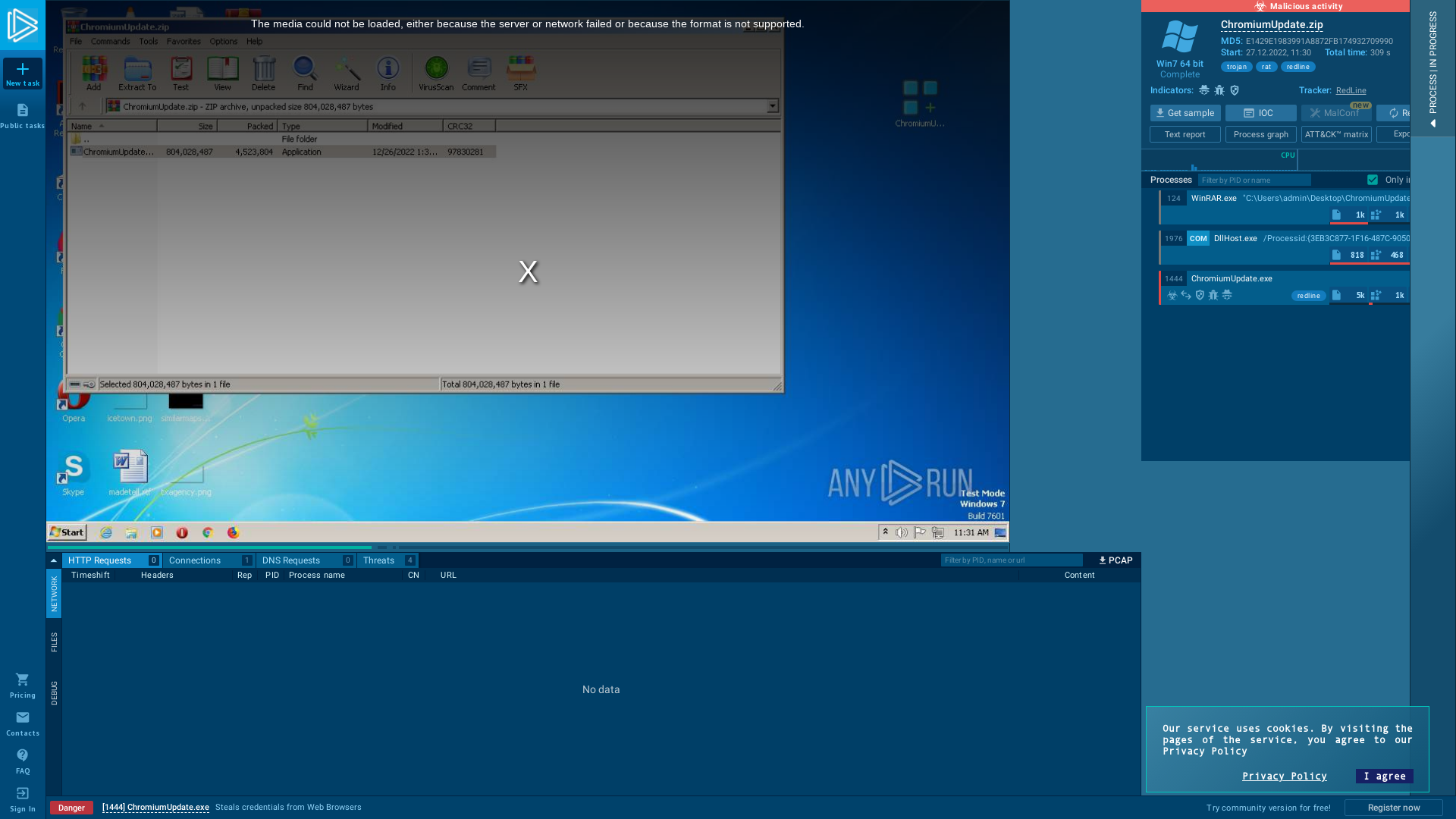Viewport: 1456px width, 819px height.
Task: Click the ANY.RUN logo icon
Action: point(22,25)
